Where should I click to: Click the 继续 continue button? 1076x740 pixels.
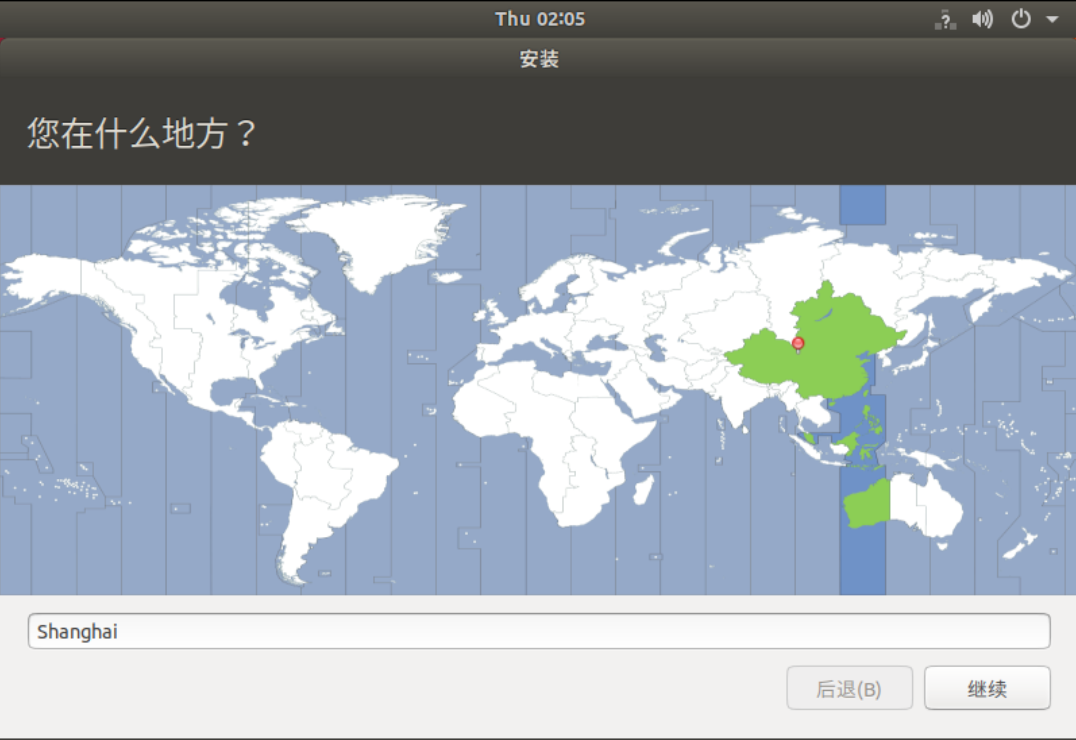pos(987,688)
